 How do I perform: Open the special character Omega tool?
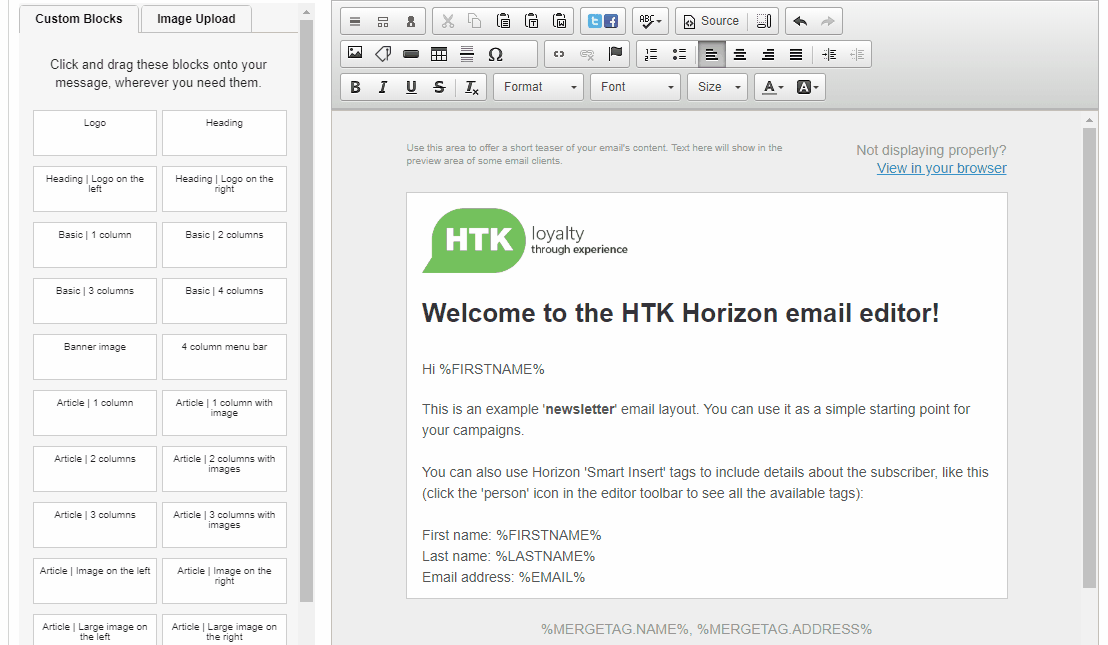(495, 54)
